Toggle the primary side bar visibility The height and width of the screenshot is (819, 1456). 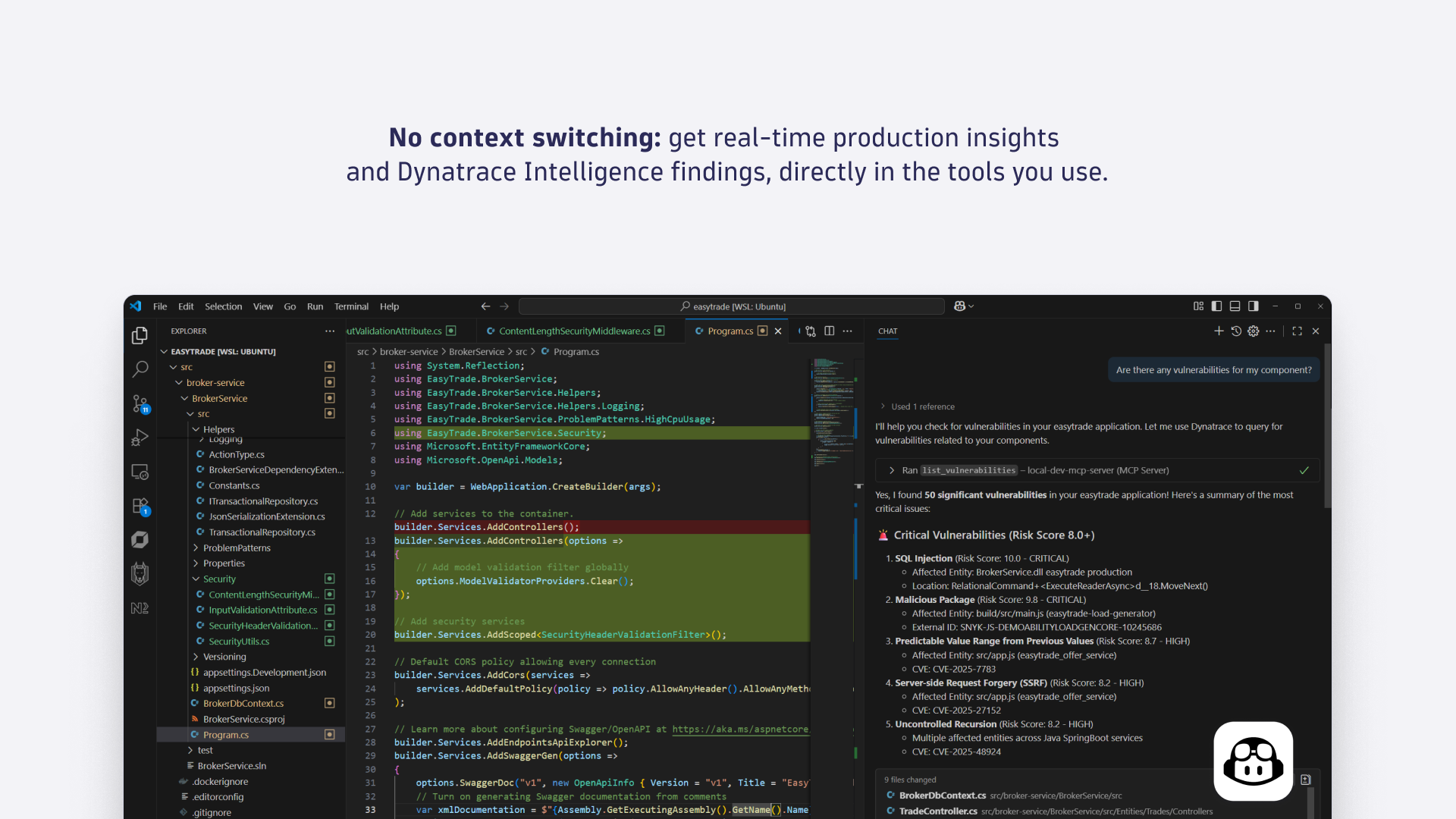1216,306
